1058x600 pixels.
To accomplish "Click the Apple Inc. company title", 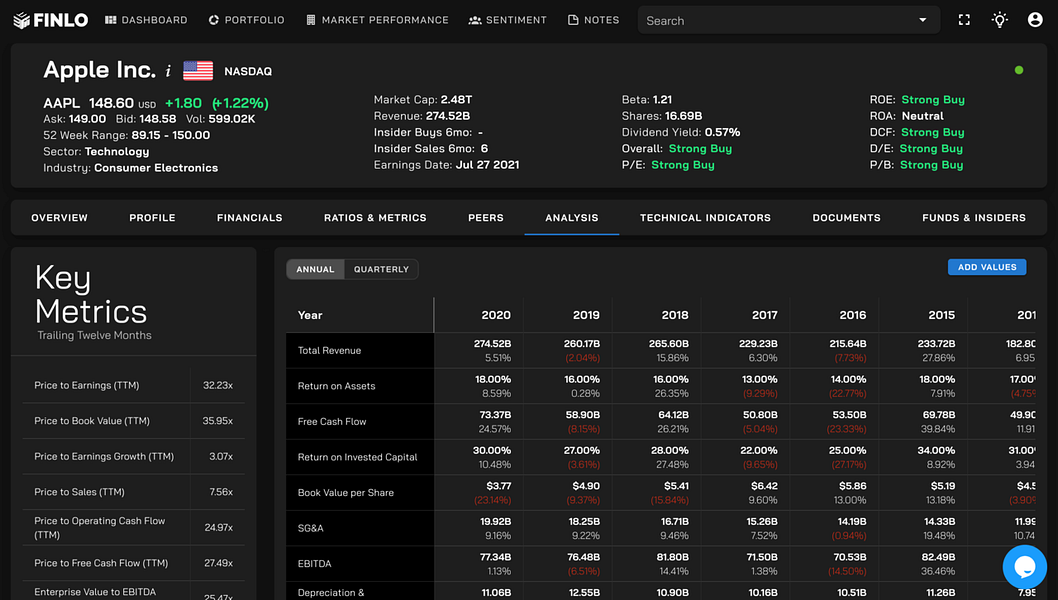I will pyautogui.click(x=99, y=70).
